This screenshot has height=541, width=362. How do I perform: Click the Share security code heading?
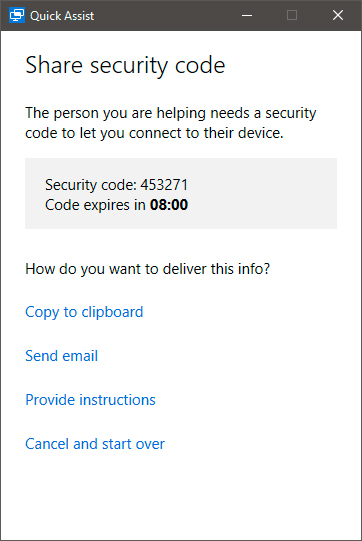coord(125,66)
